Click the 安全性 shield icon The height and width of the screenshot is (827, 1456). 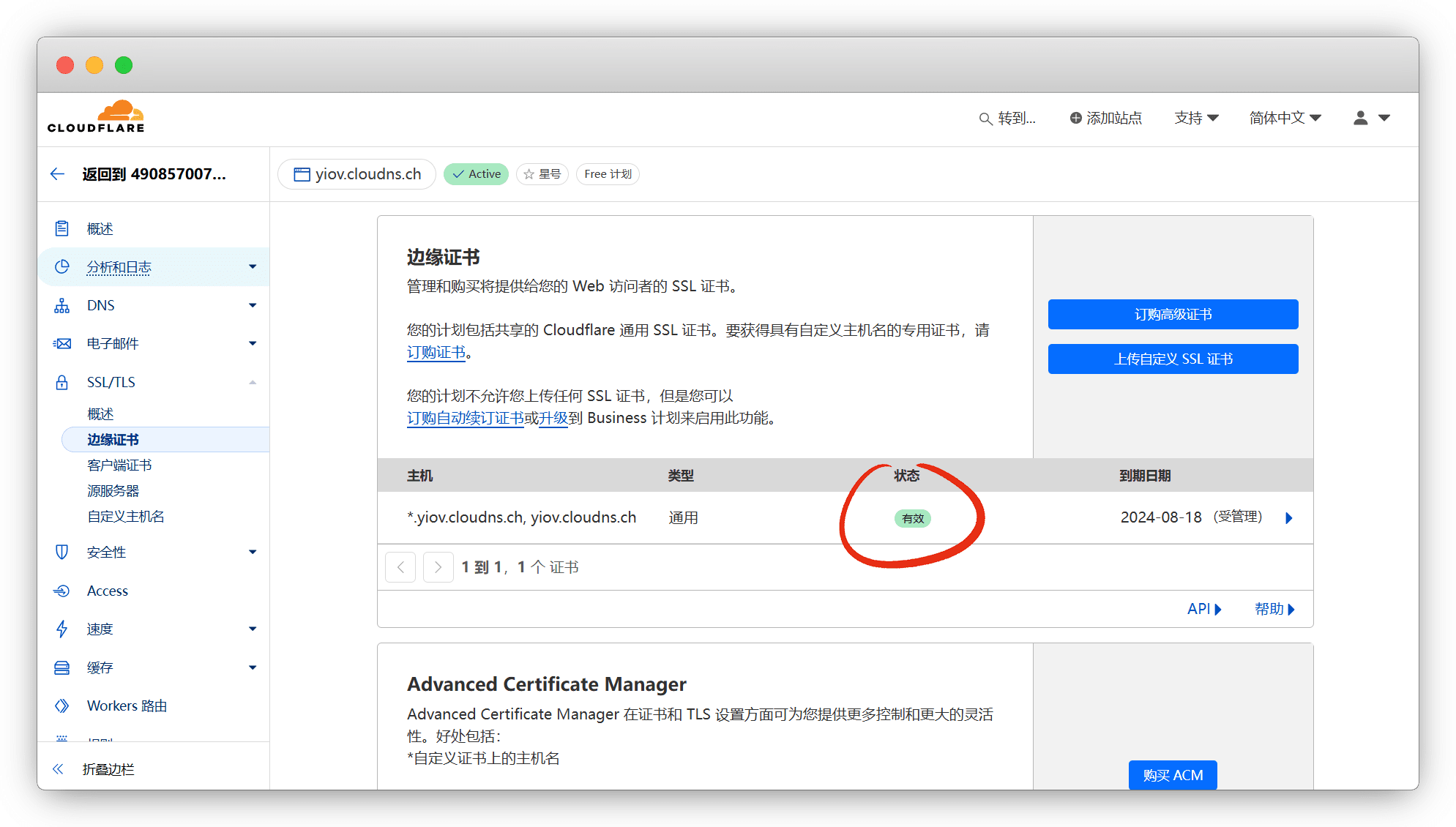tap(62, 553)
